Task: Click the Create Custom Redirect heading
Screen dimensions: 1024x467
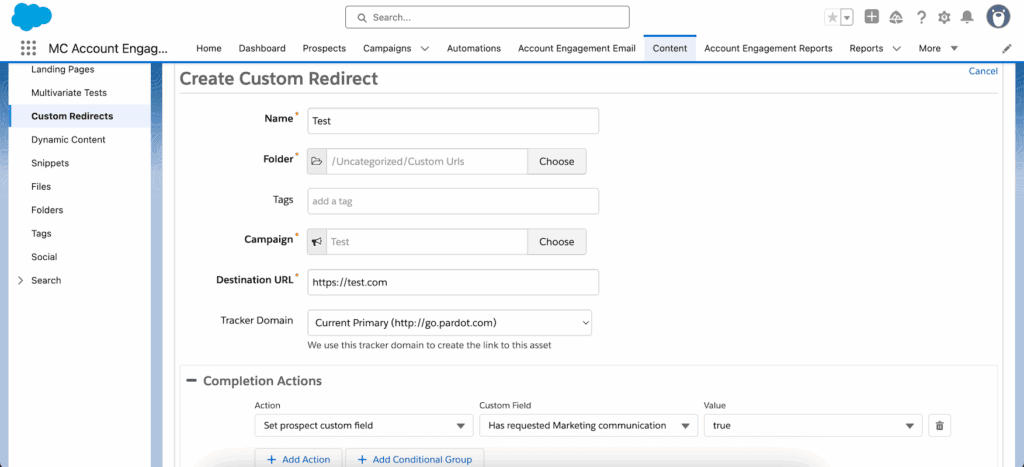Action: 279,79
